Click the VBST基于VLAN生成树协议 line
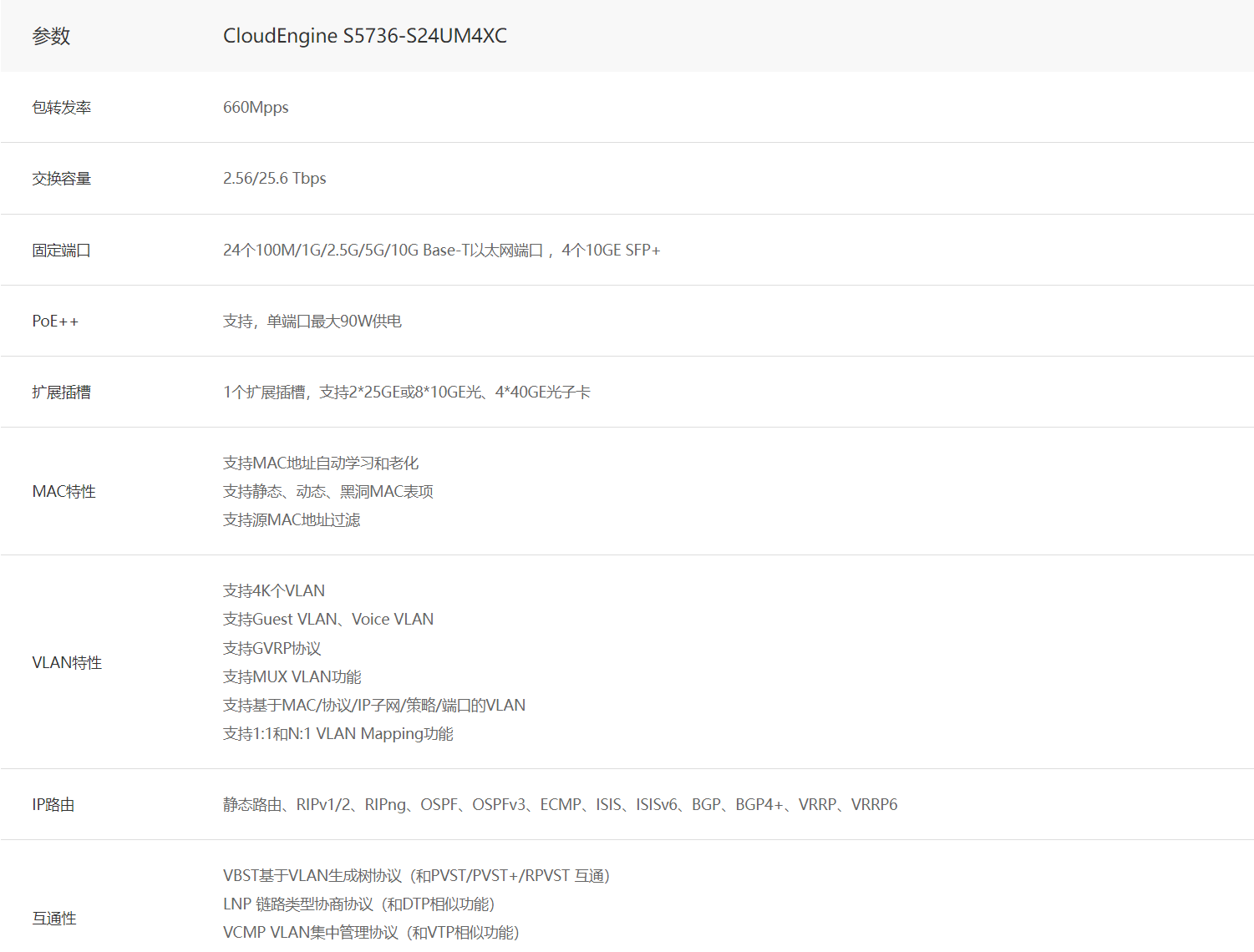1254x952 pixels. [x=416, y=875]
